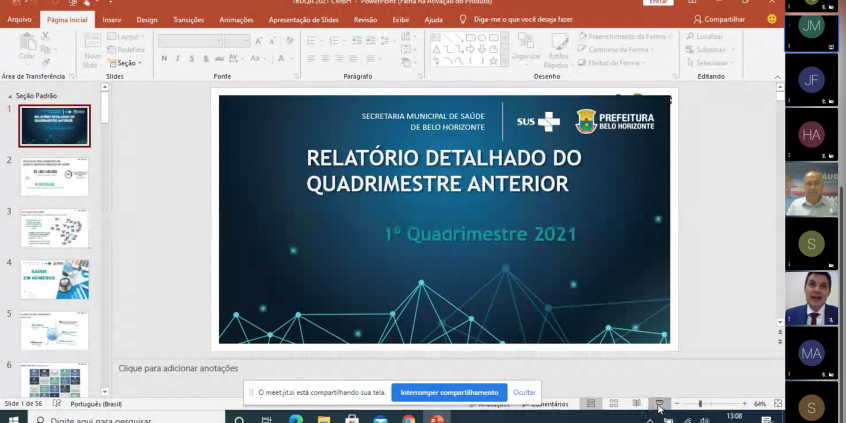
Task: Click the Novo Slide icon
Action: pyautogui.click(x=92, y=41)
